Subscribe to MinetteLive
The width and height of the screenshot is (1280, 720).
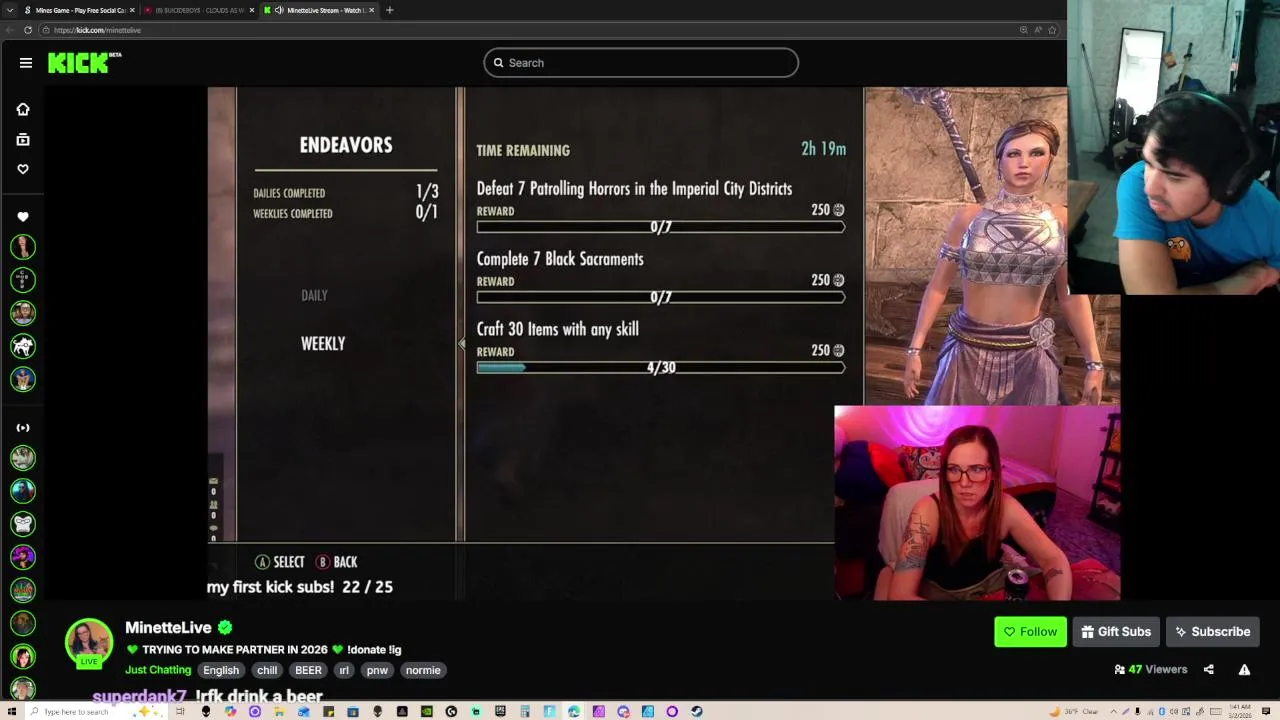1212,632
